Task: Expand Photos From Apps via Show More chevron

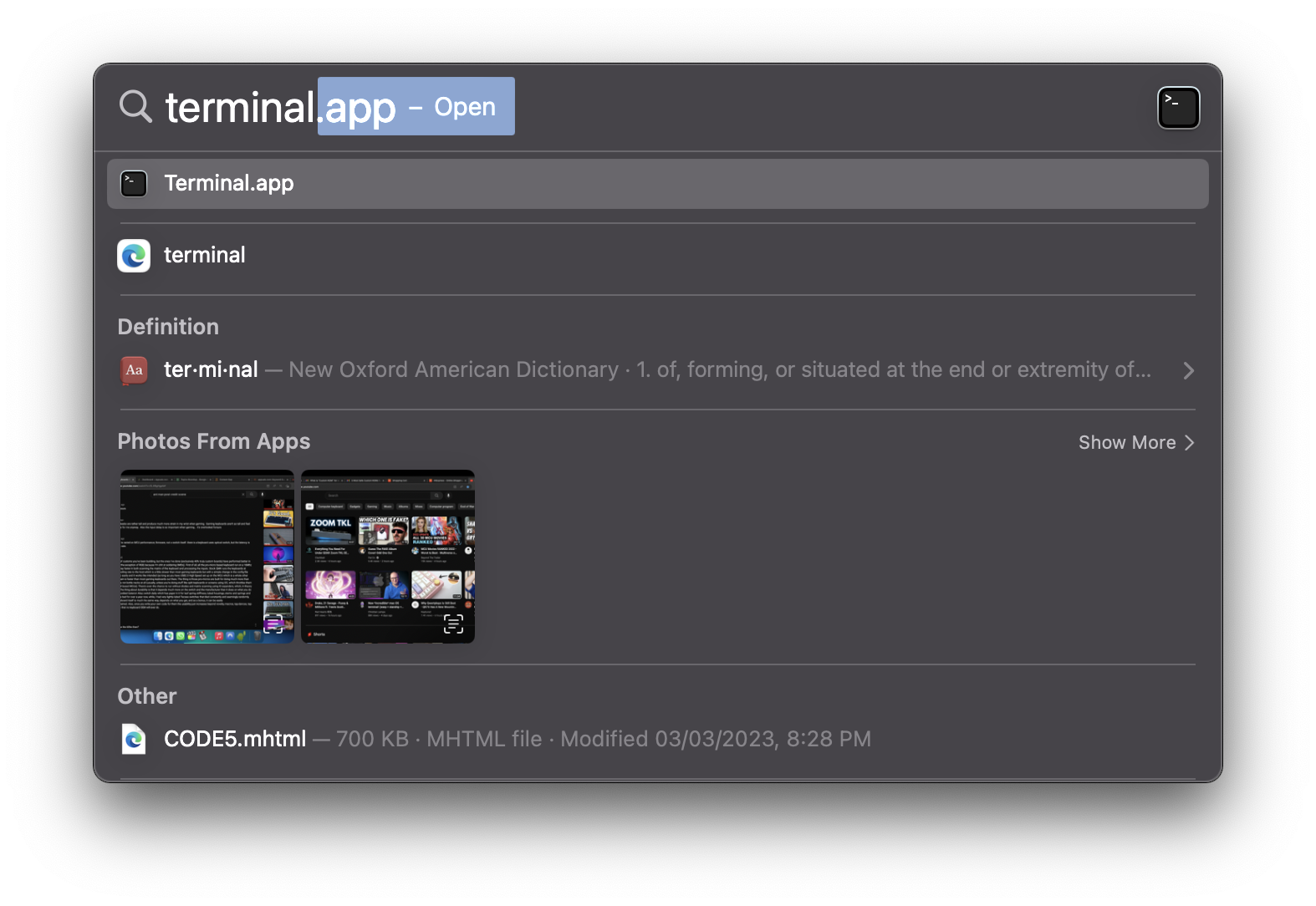Action: tap(1189, 443)
